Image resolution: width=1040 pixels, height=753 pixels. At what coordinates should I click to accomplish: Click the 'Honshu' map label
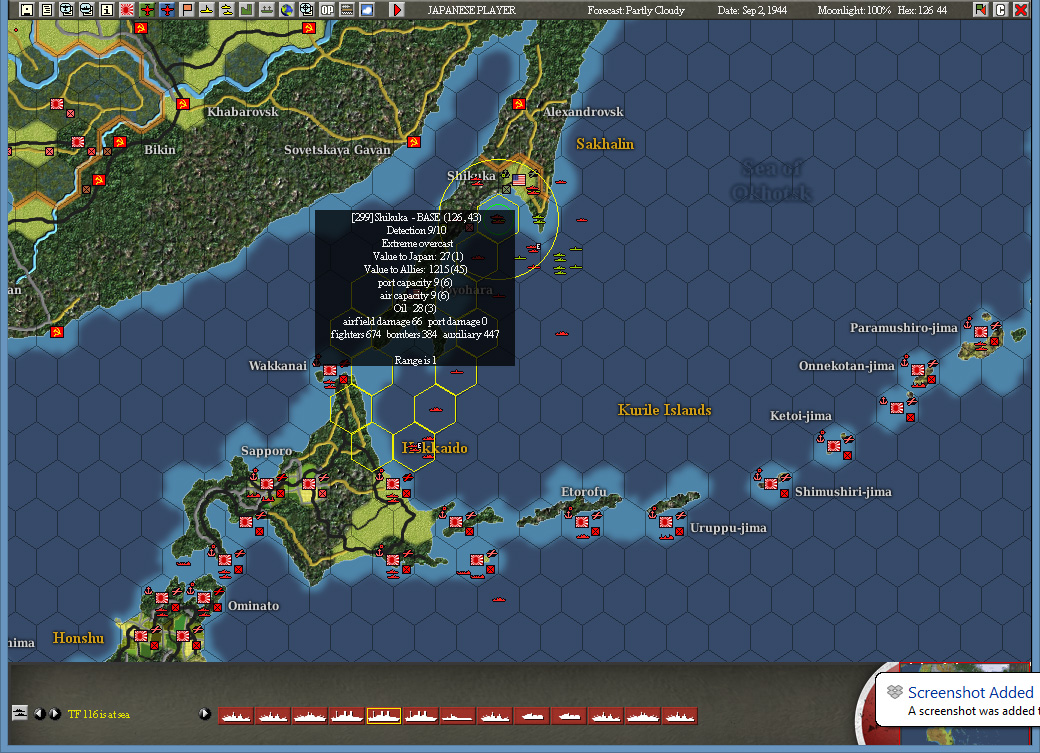(78, 638)
